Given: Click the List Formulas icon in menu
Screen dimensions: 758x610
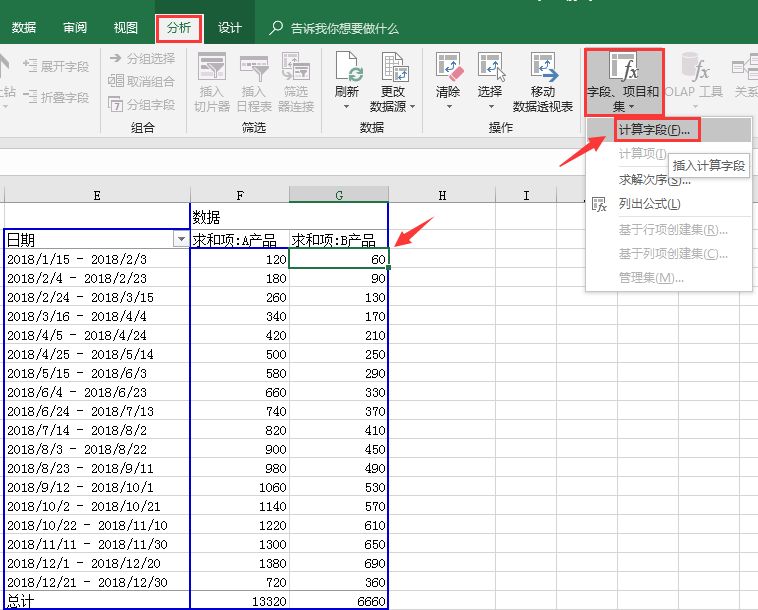Looking at the screenshot, I should (x=599, y=204).
